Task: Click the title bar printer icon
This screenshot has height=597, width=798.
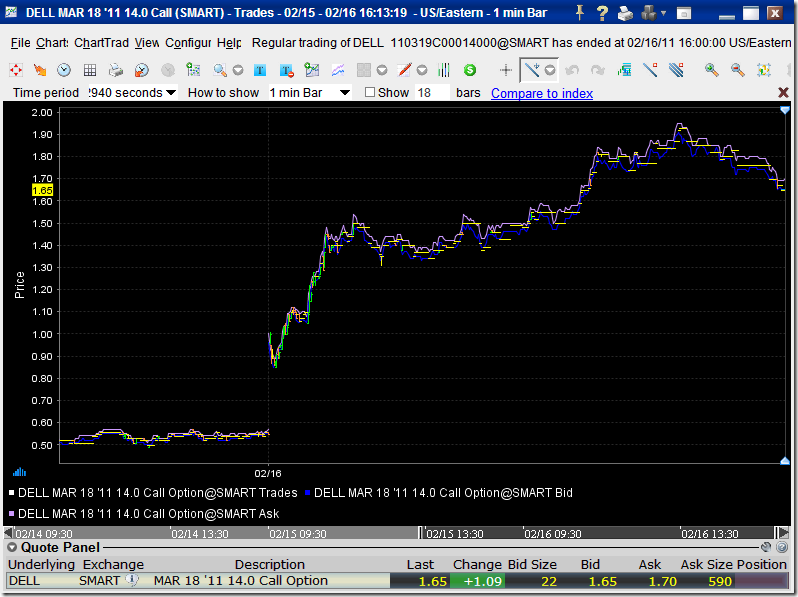Action: click(625, 13)
